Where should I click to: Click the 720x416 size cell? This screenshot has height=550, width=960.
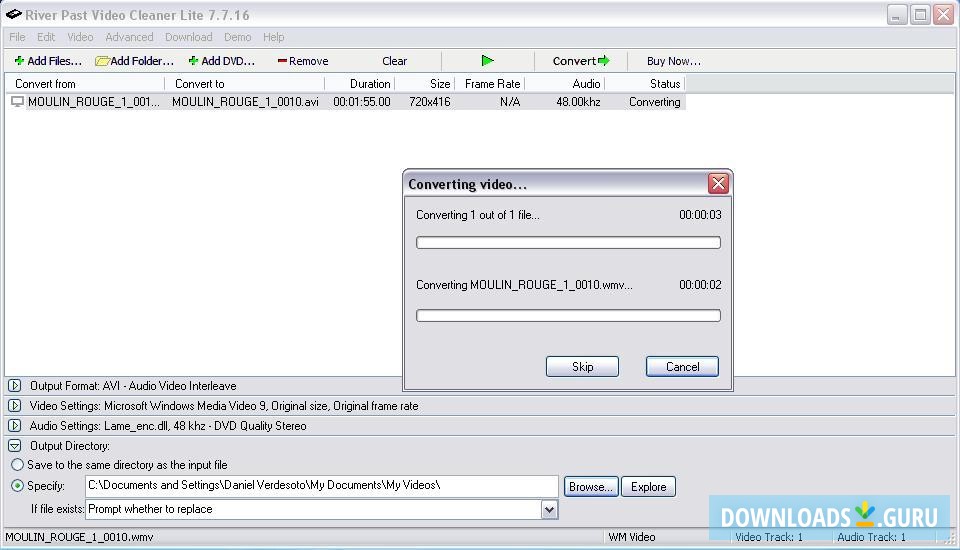430,102
